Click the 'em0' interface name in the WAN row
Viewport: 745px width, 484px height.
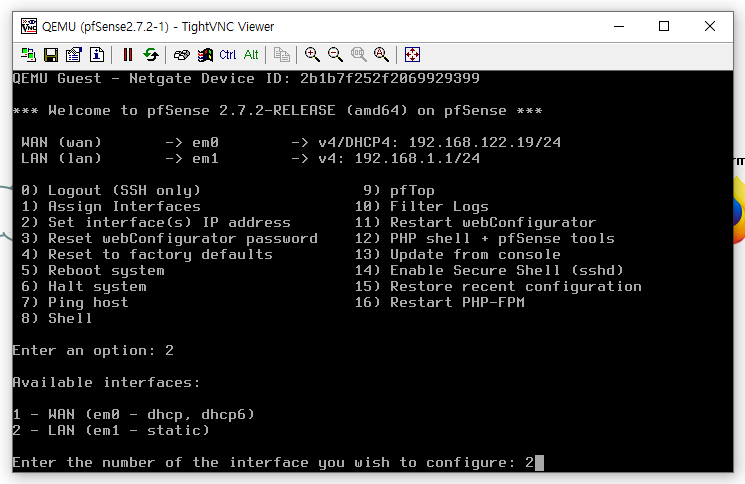tap(205, 142)
